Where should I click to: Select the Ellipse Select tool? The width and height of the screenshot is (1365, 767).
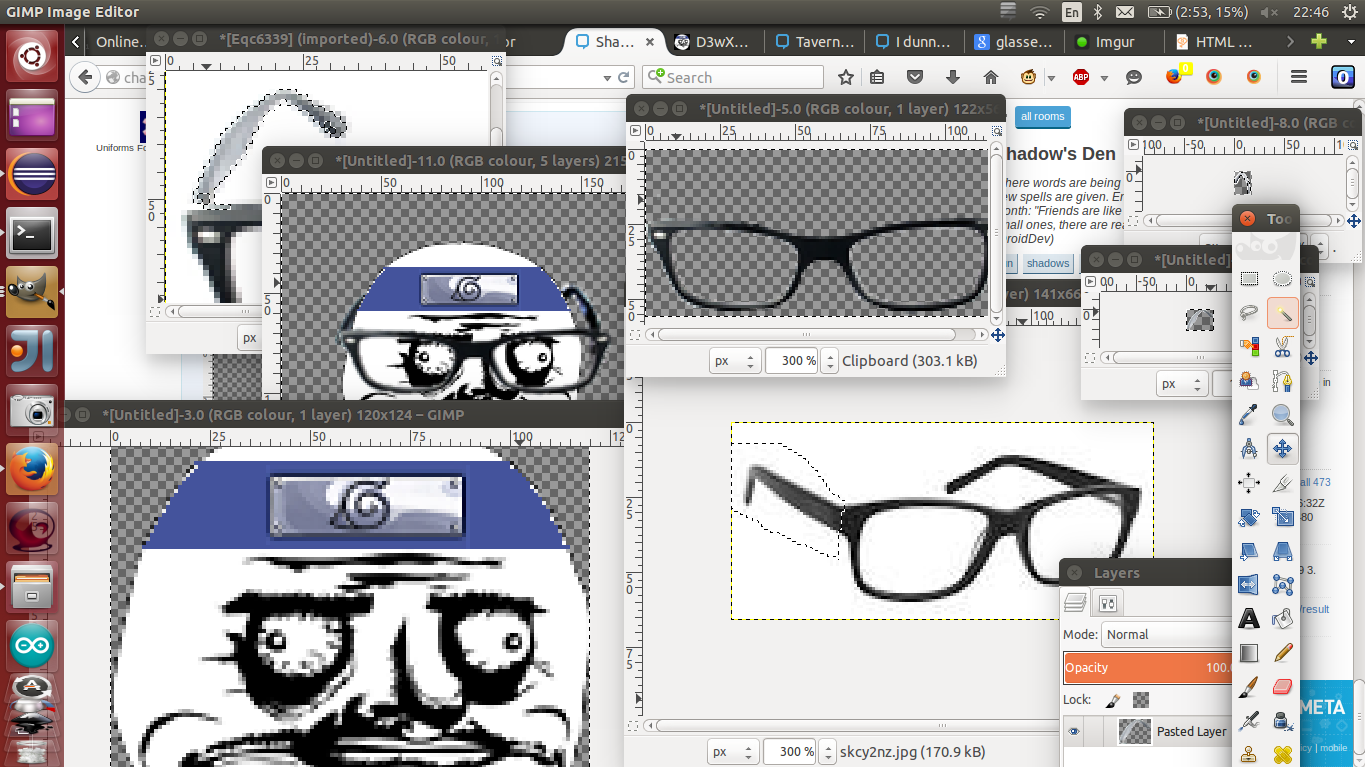[x=1282, y=279]
